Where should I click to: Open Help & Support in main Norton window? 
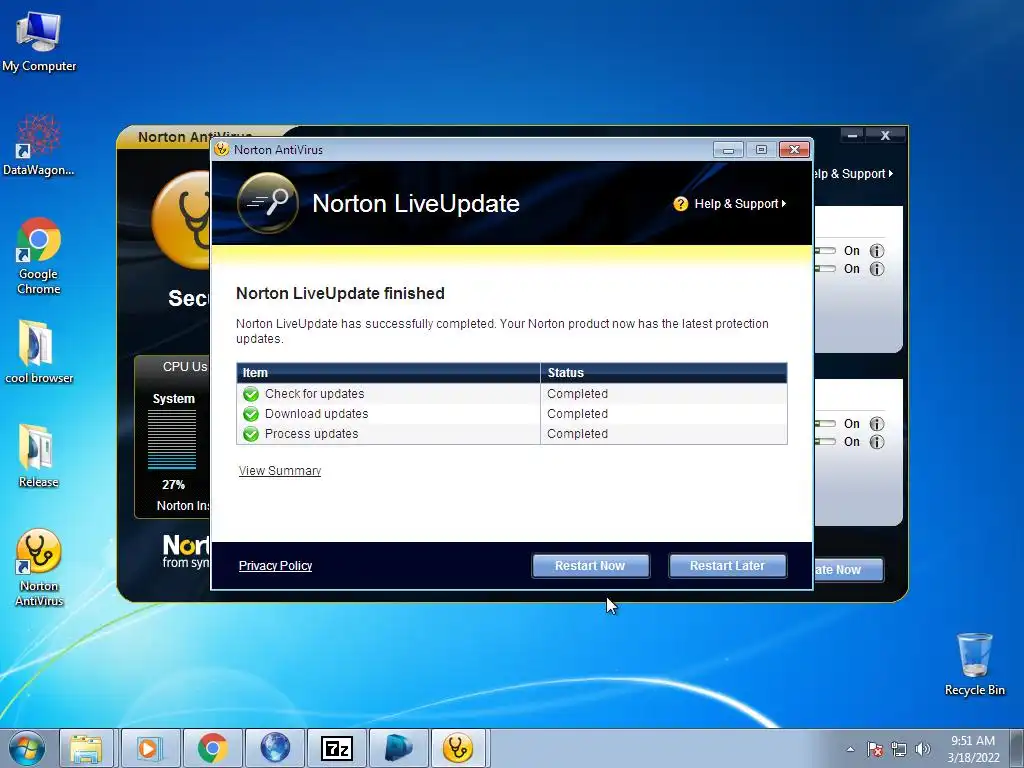pyautogui.click(x=854, y=174)
